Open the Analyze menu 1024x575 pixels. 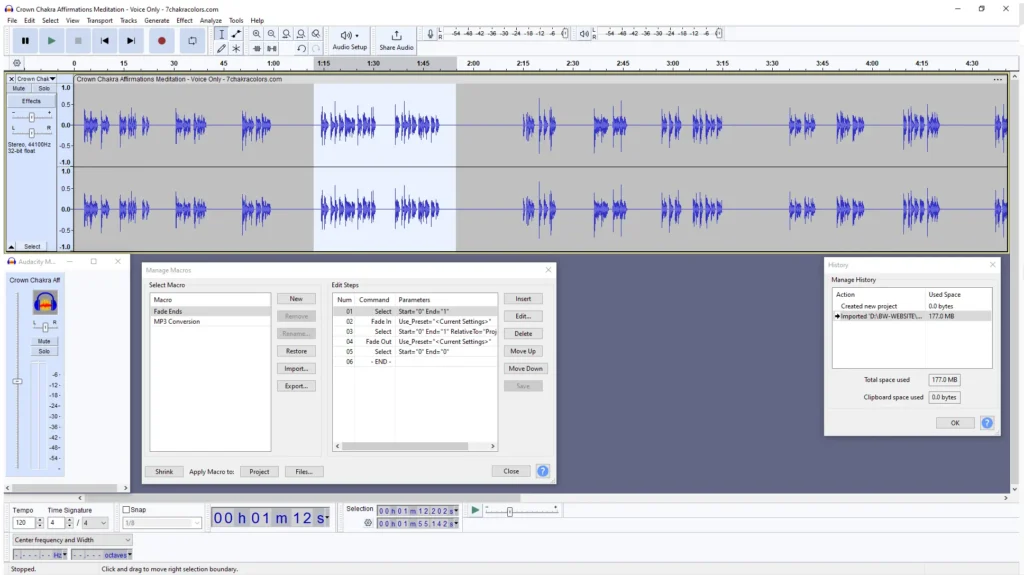point(210,20)
